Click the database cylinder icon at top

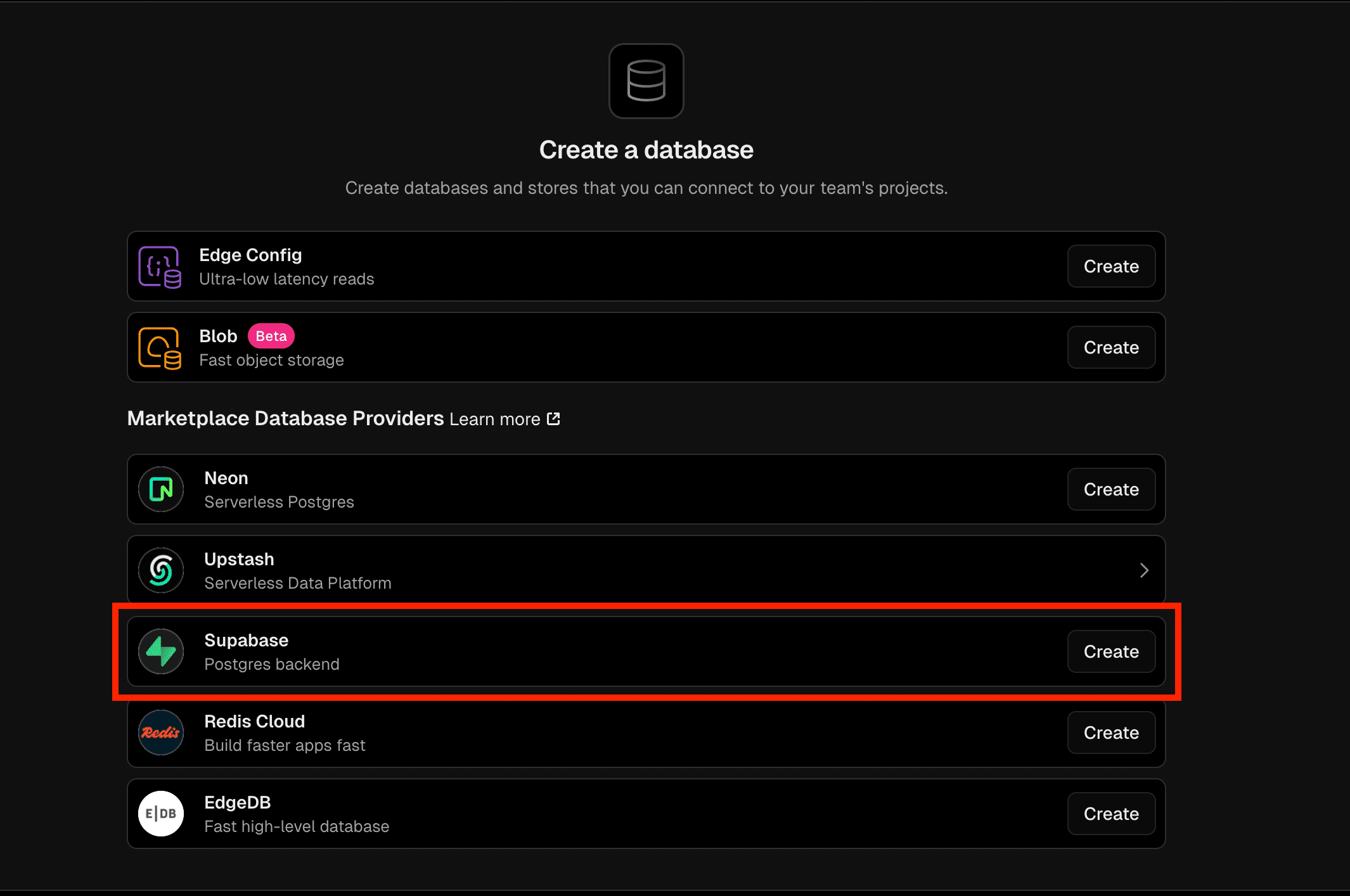pos(646,80)
